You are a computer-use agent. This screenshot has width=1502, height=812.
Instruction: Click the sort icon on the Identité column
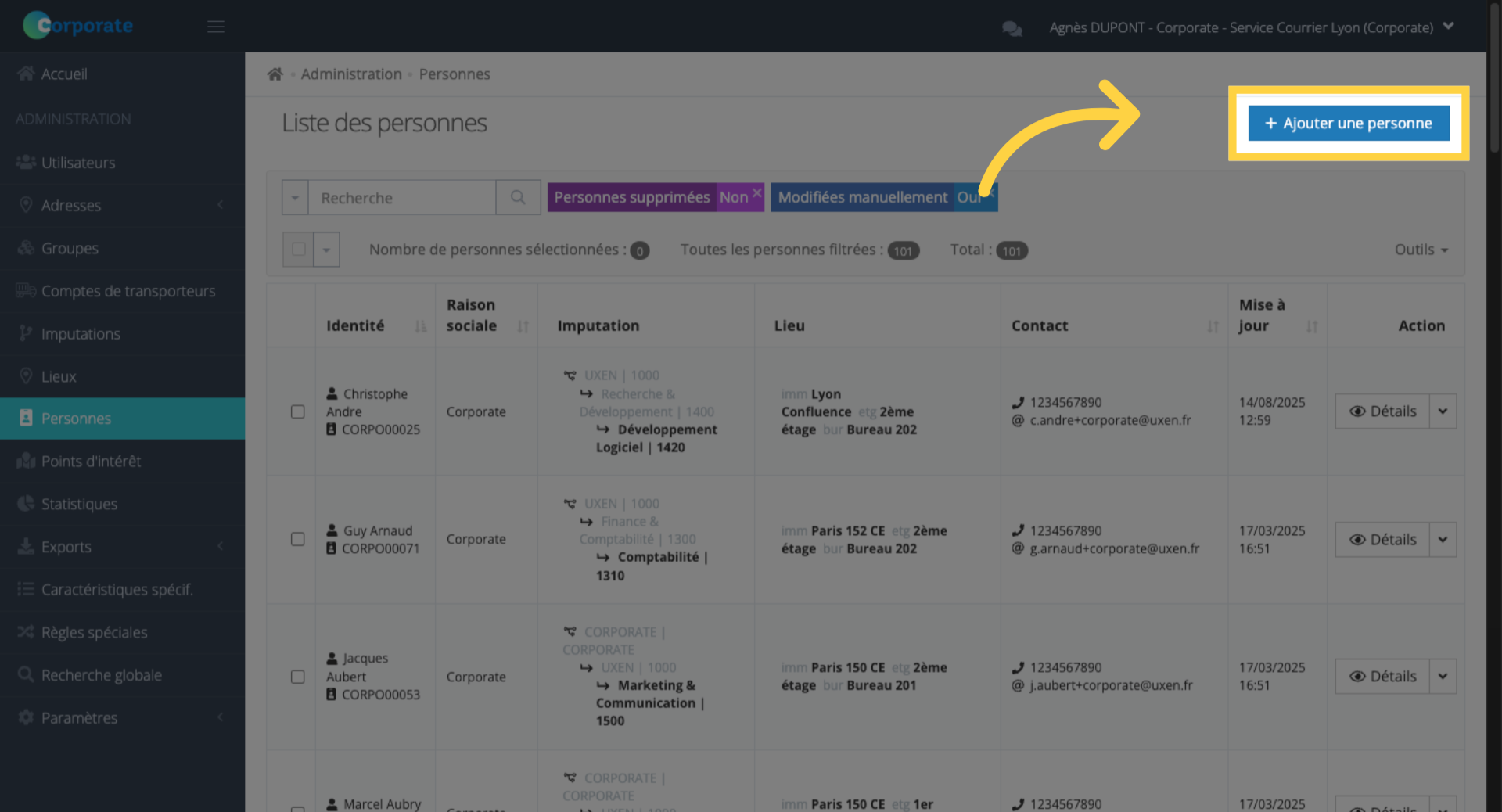click(x=421, y=327)
